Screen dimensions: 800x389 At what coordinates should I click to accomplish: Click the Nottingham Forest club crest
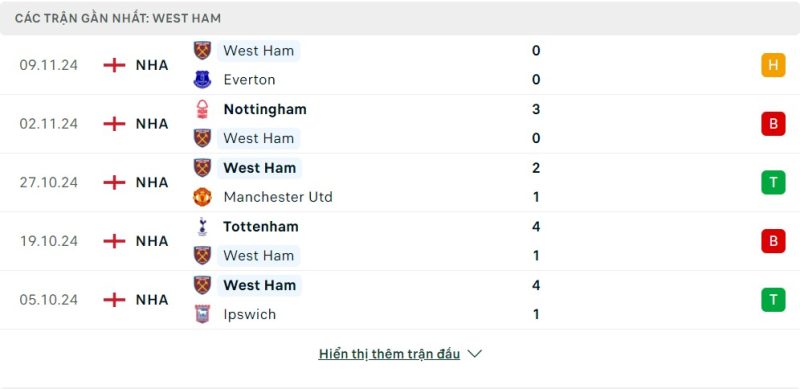tap(202, 109)
